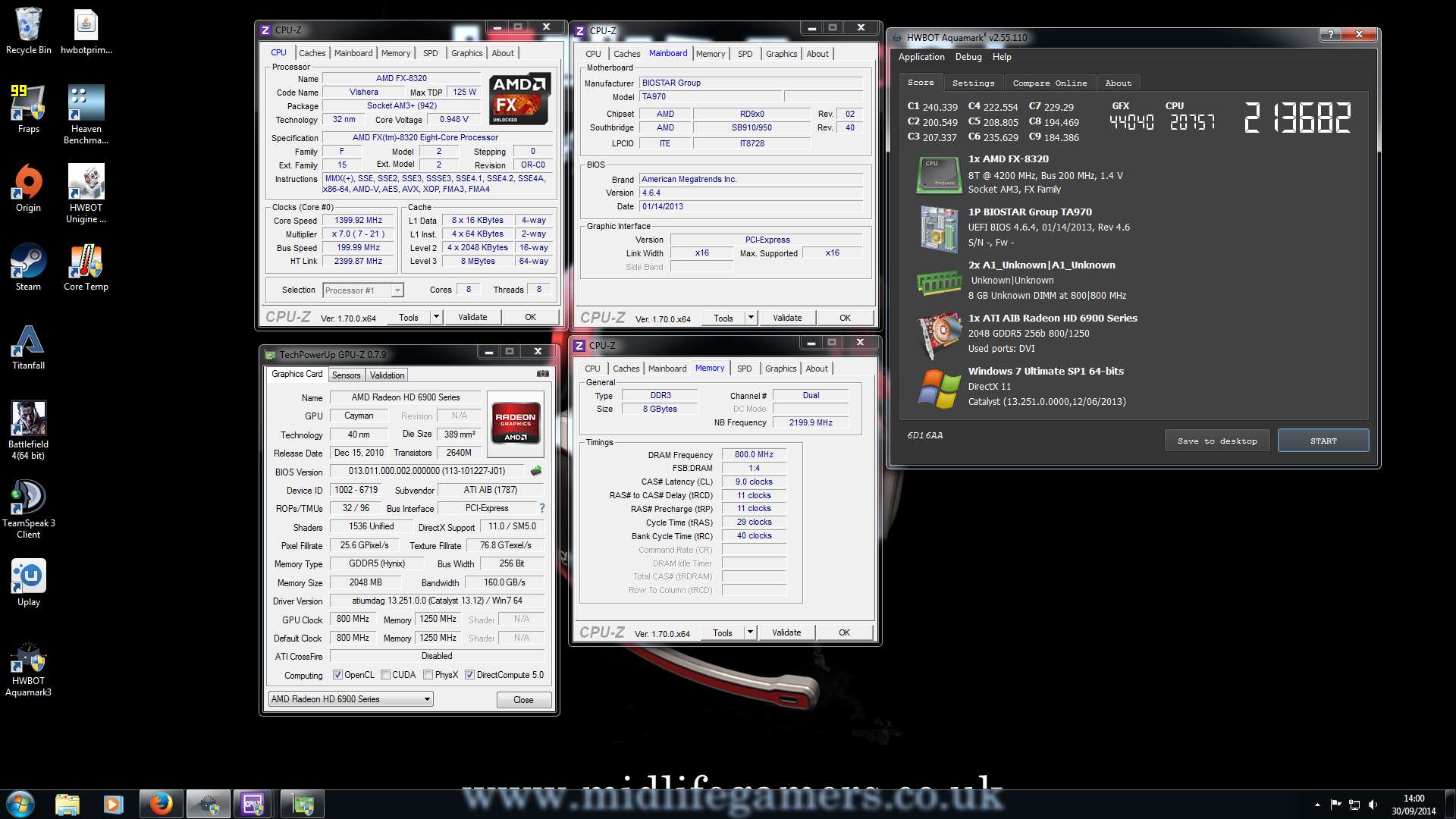Open the Debug menu in Aquamark
This screenshot has width=1456, height=819.
click(x=968, y=57)
